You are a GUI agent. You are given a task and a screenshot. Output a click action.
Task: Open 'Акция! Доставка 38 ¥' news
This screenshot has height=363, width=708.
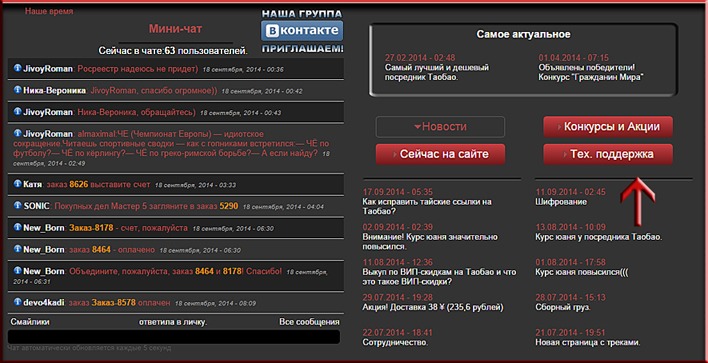pos(433,307)
